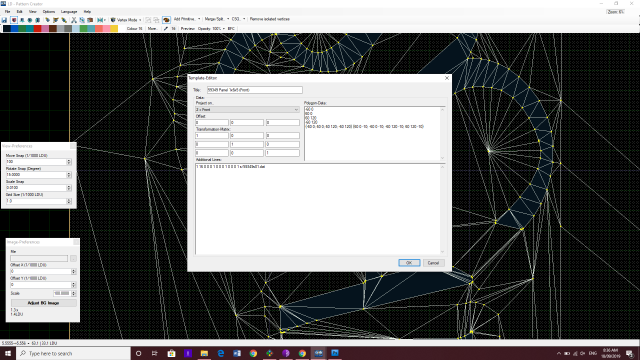Pick the red colour swatch in the palette
The height and width of the screenshot is (360, 640).
(38, 29)
